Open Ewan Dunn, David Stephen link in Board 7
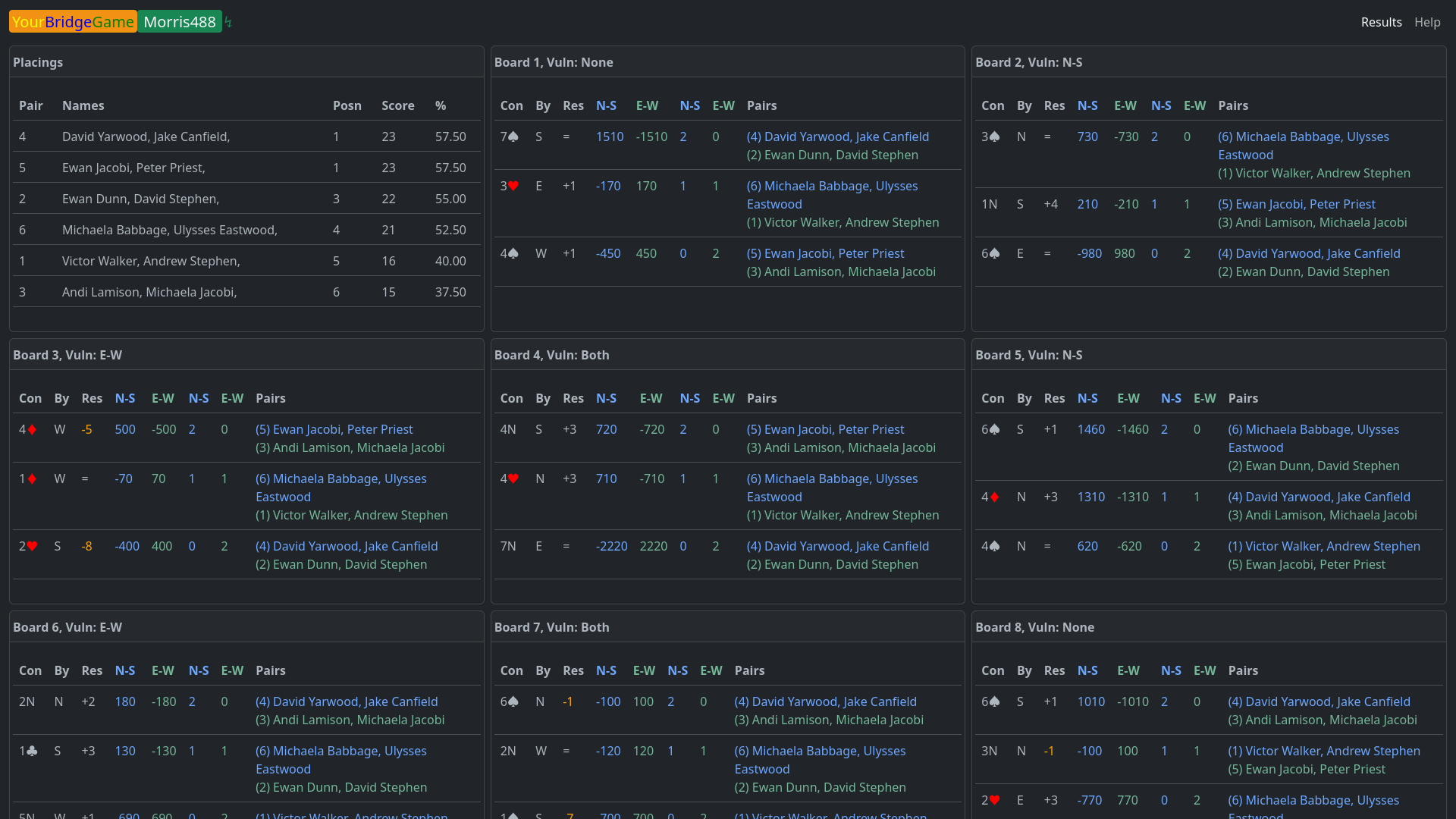1456x819 pixels. click(x=820, y=787)
